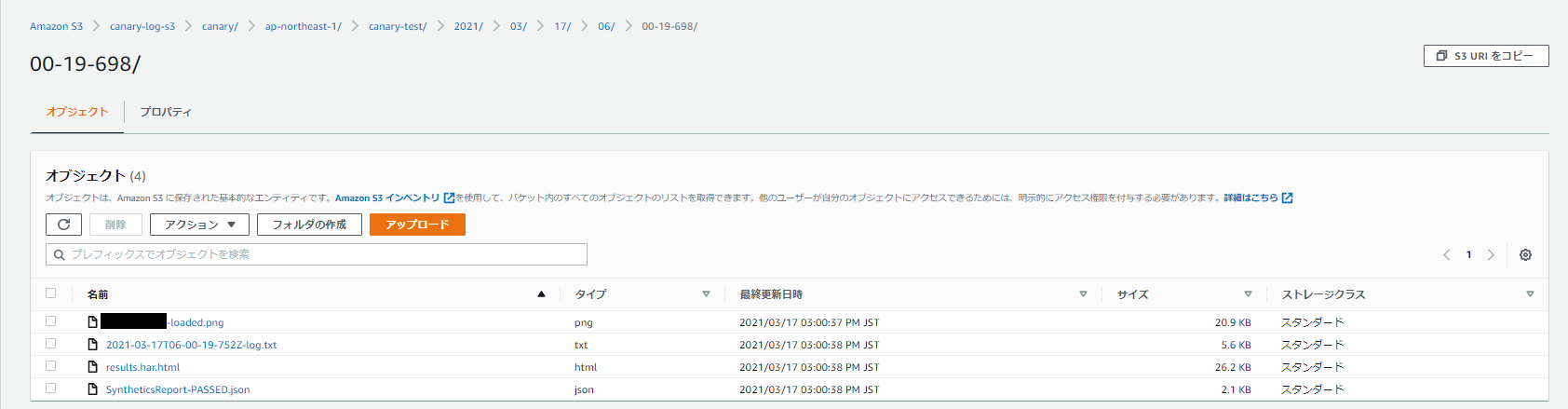
Task: Open 03/ breadcrumb
Action: (x=519, y=26)
